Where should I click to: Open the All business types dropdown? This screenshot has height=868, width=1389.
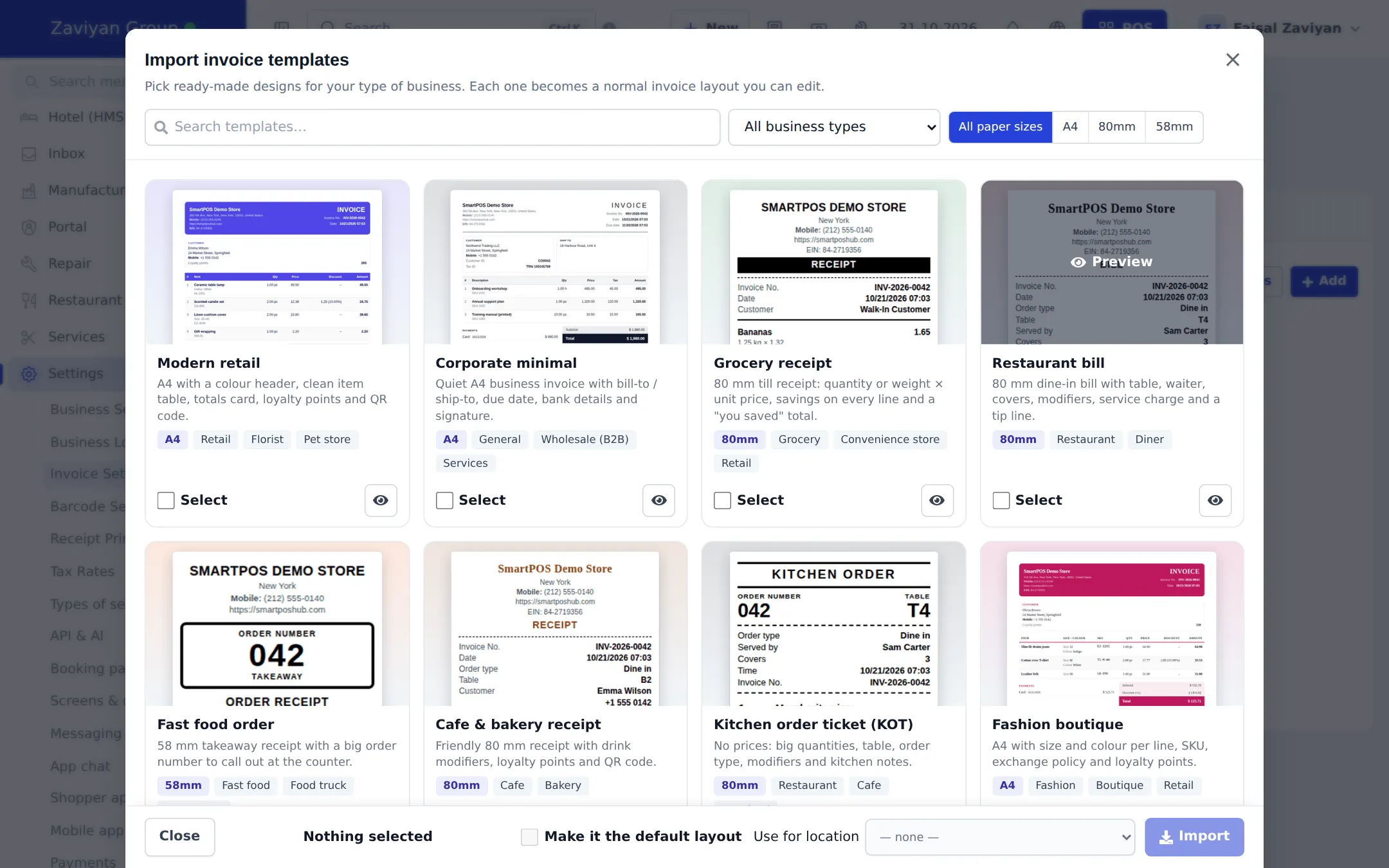[x=834, y=127]
